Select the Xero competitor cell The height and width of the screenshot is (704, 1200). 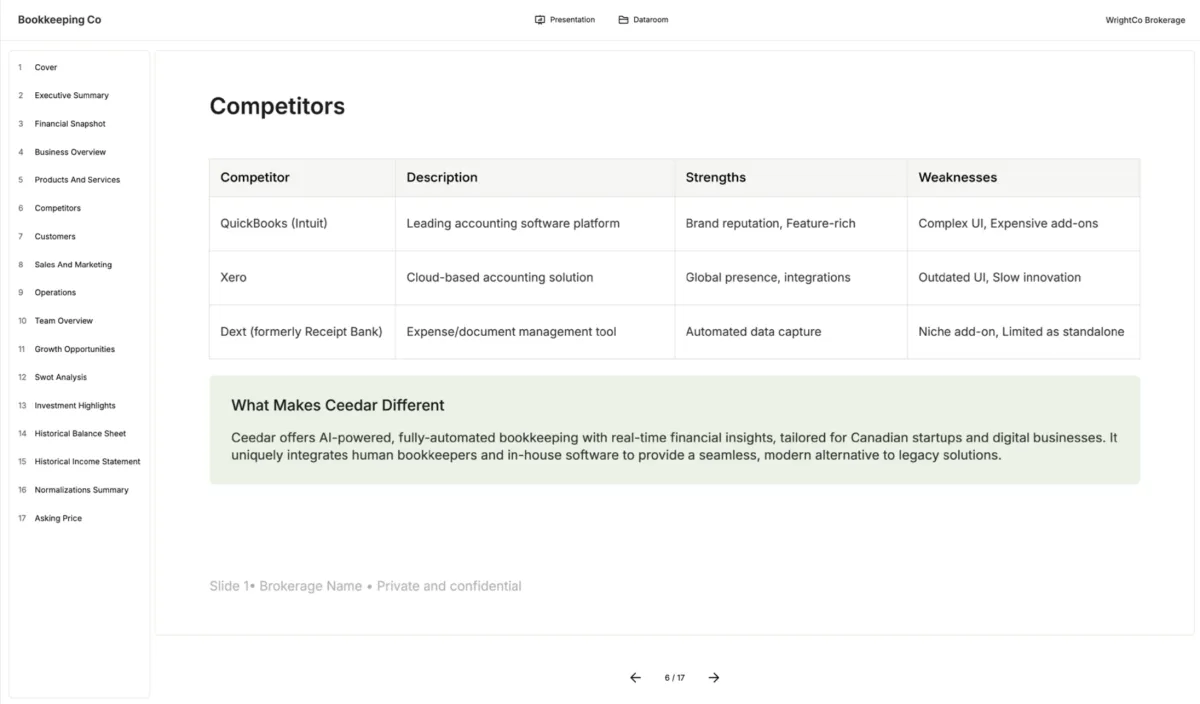click(x=302, y=277)
